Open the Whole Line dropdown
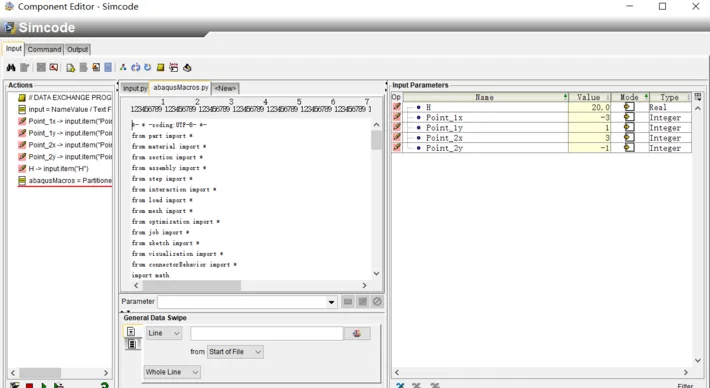This screenshot has height=388, width=710. point(172,372)
